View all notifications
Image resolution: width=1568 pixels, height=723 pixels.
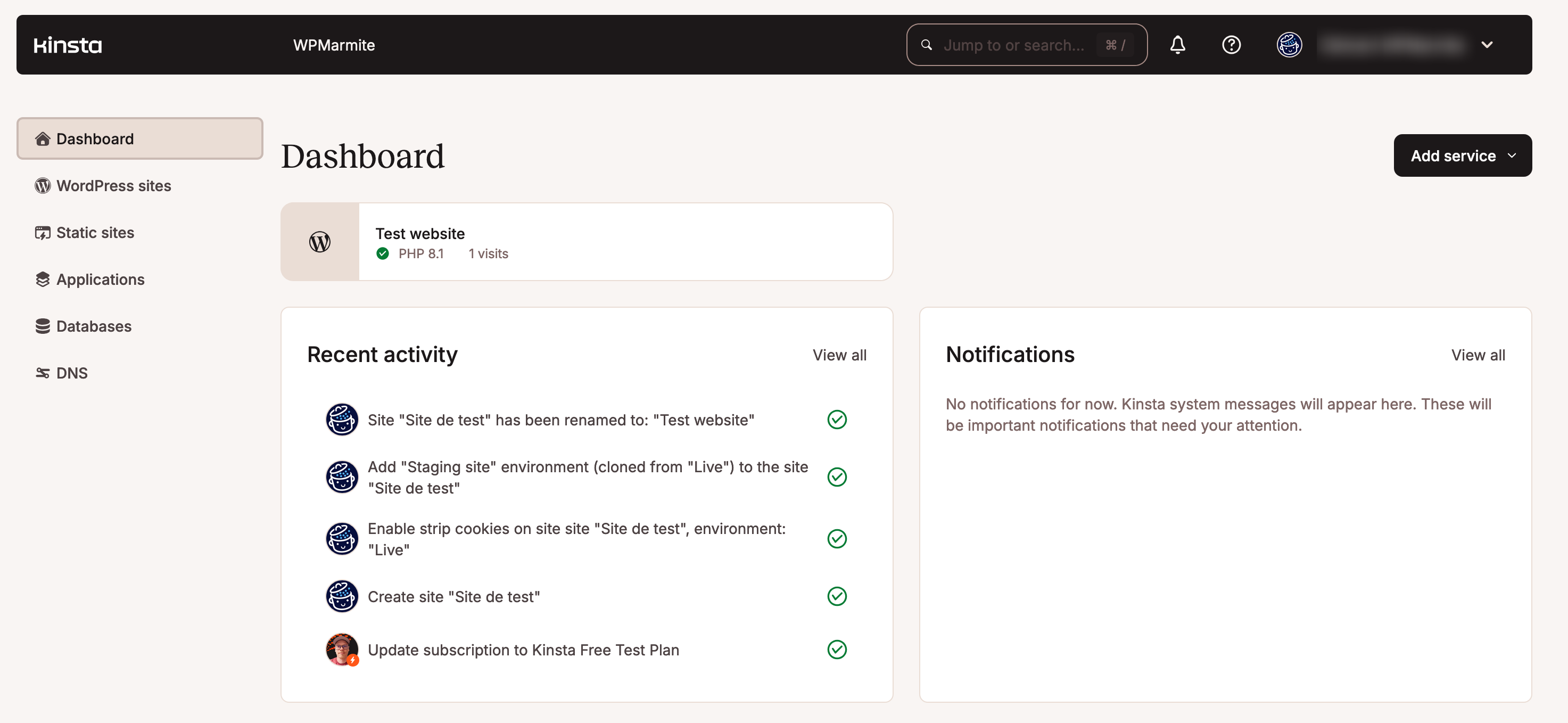coord(1478,355)
